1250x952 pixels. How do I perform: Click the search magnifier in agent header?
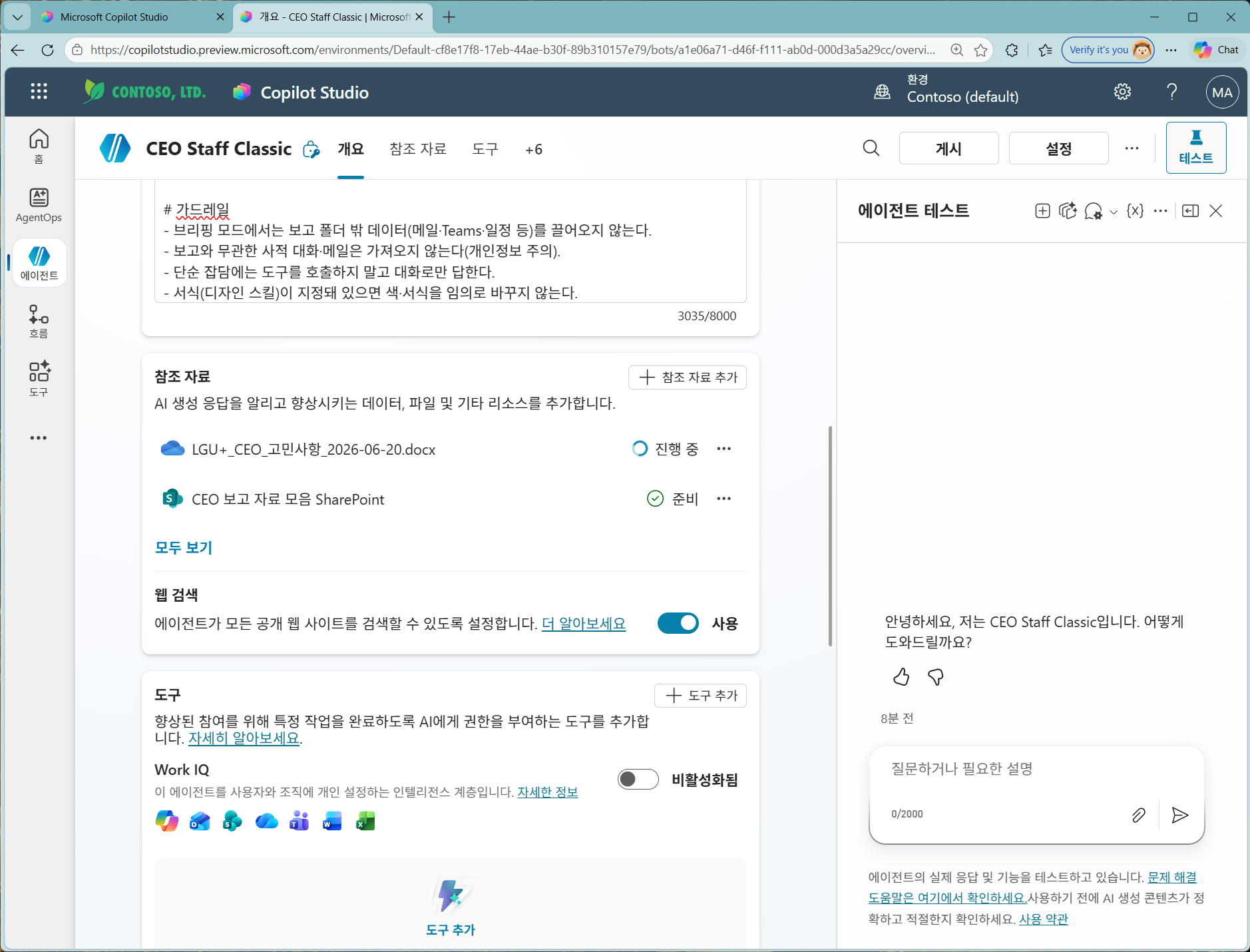[x=871, y=148]
